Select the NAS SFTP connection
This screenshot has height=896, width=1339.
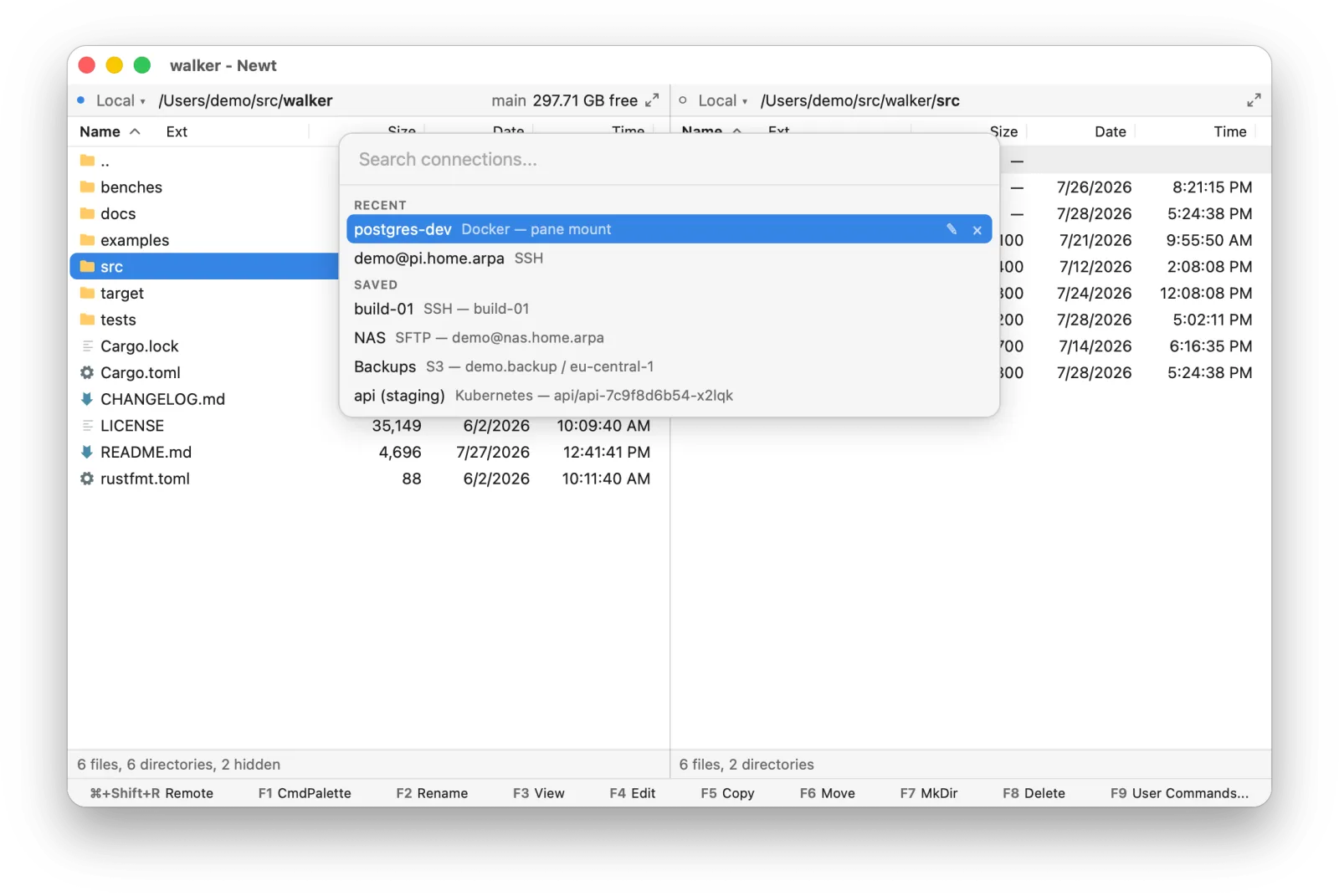(x=669, y=338)
